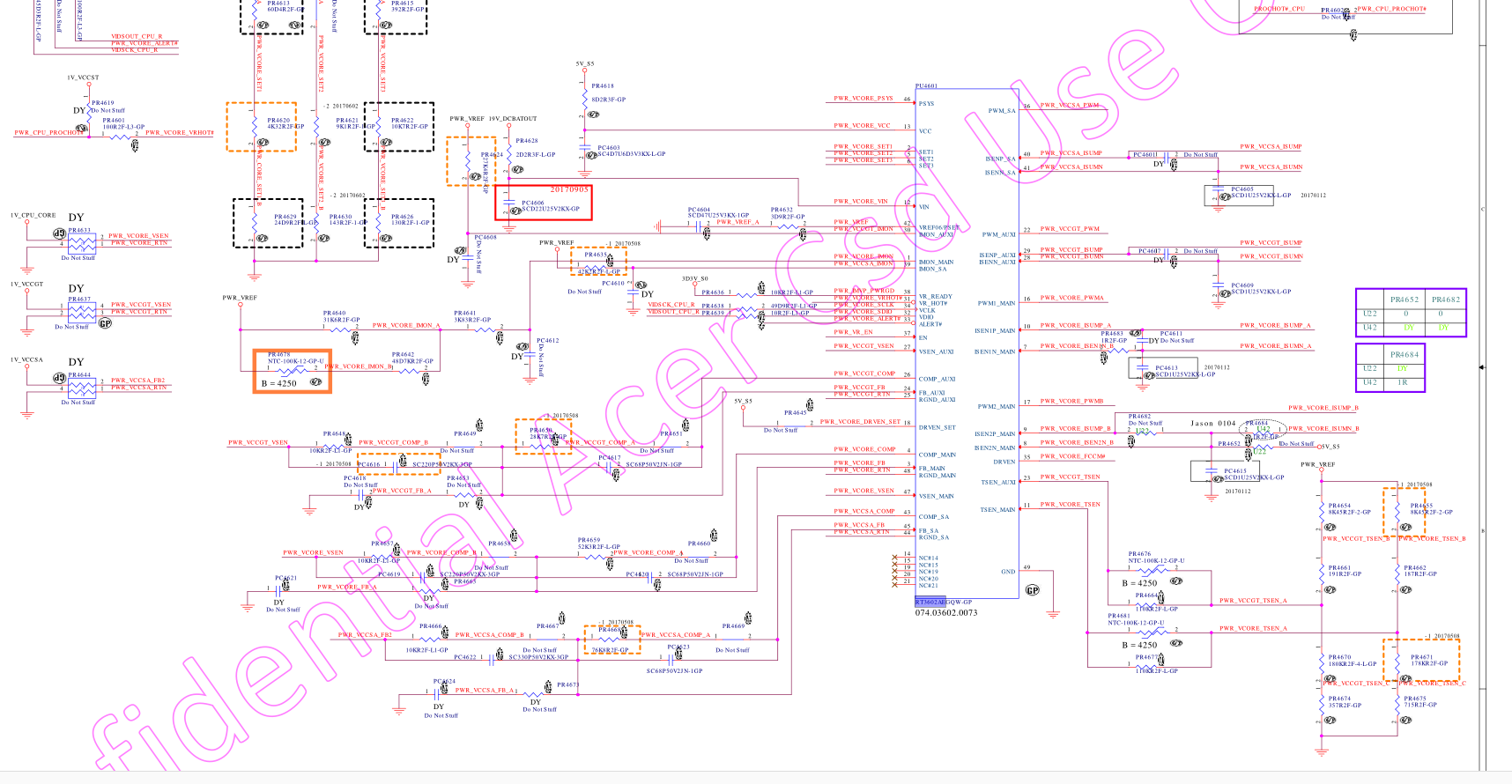Click the PWR_VCORE_VSEN label near PR4633
This screenshot has height=784, width=1512.
point(139,236)
